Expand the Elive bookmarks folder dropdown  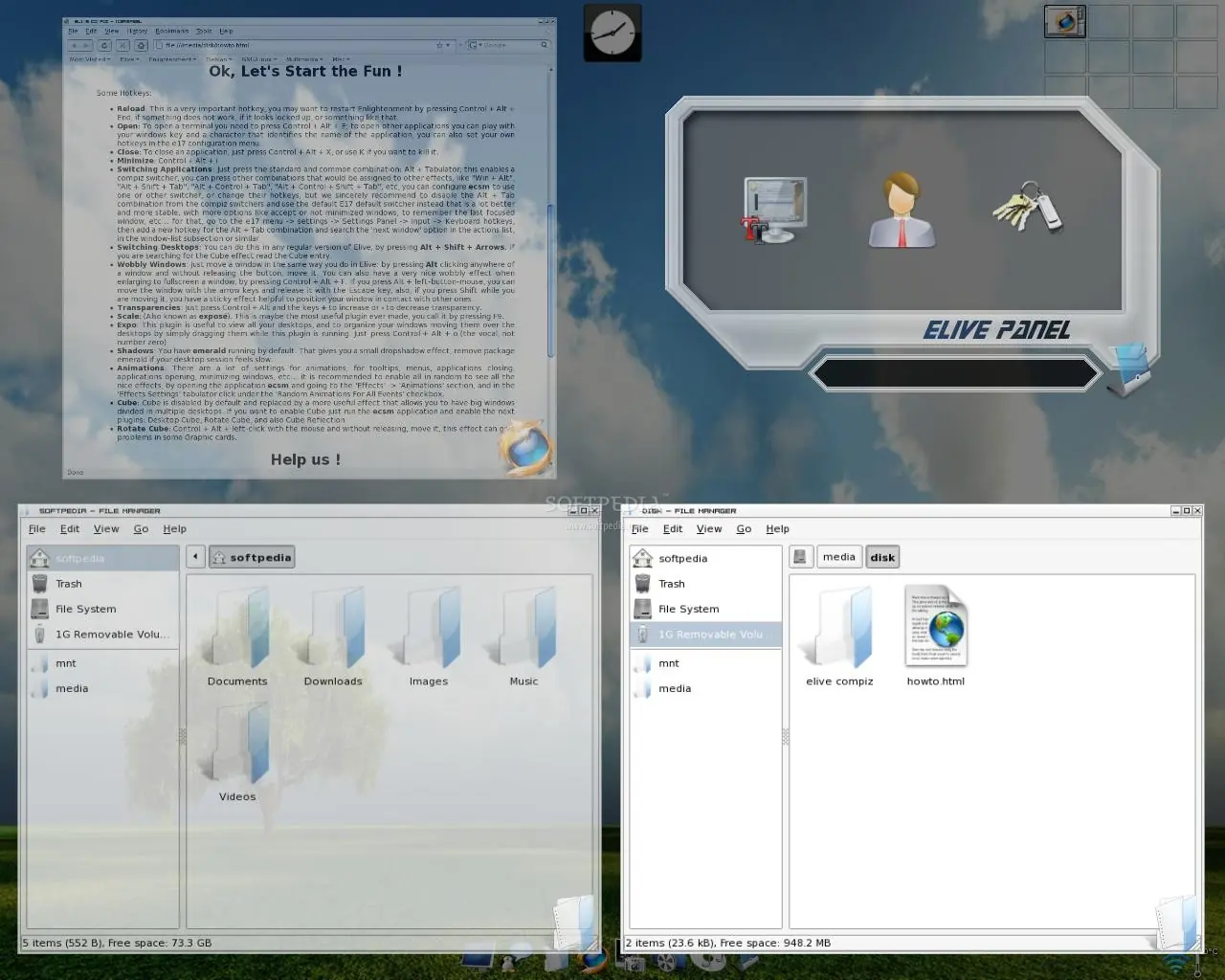point(129,59)
